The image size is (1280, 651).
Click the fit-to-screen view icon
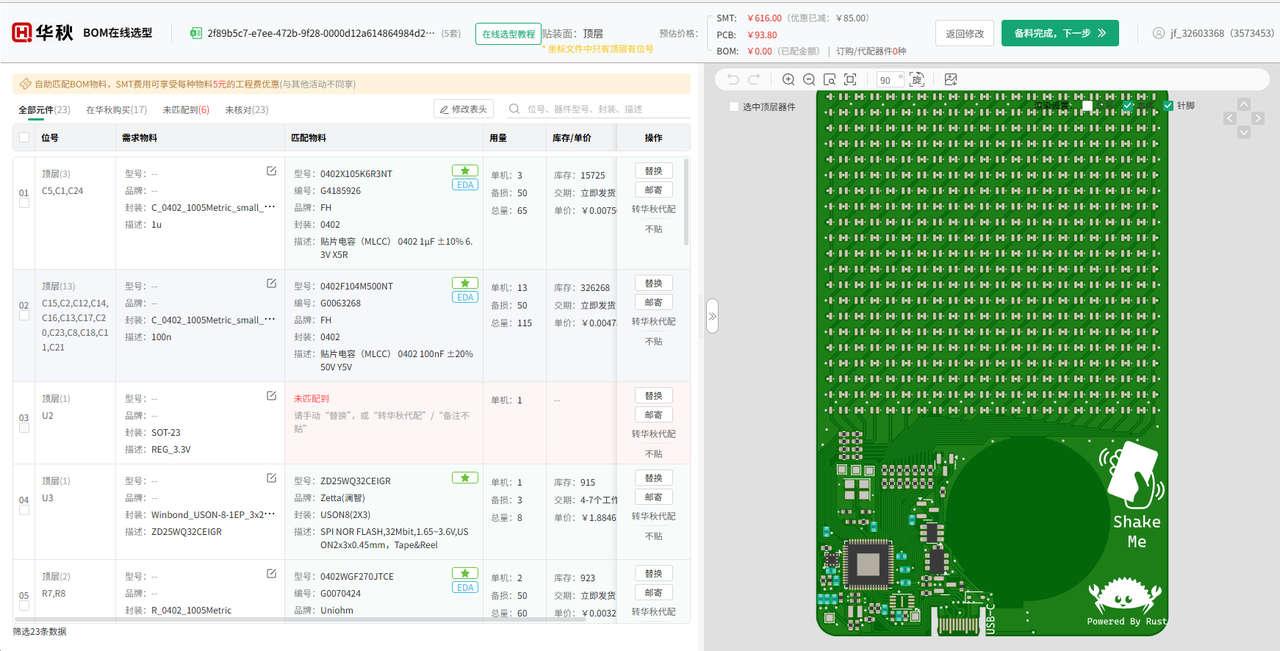point(850,79)
